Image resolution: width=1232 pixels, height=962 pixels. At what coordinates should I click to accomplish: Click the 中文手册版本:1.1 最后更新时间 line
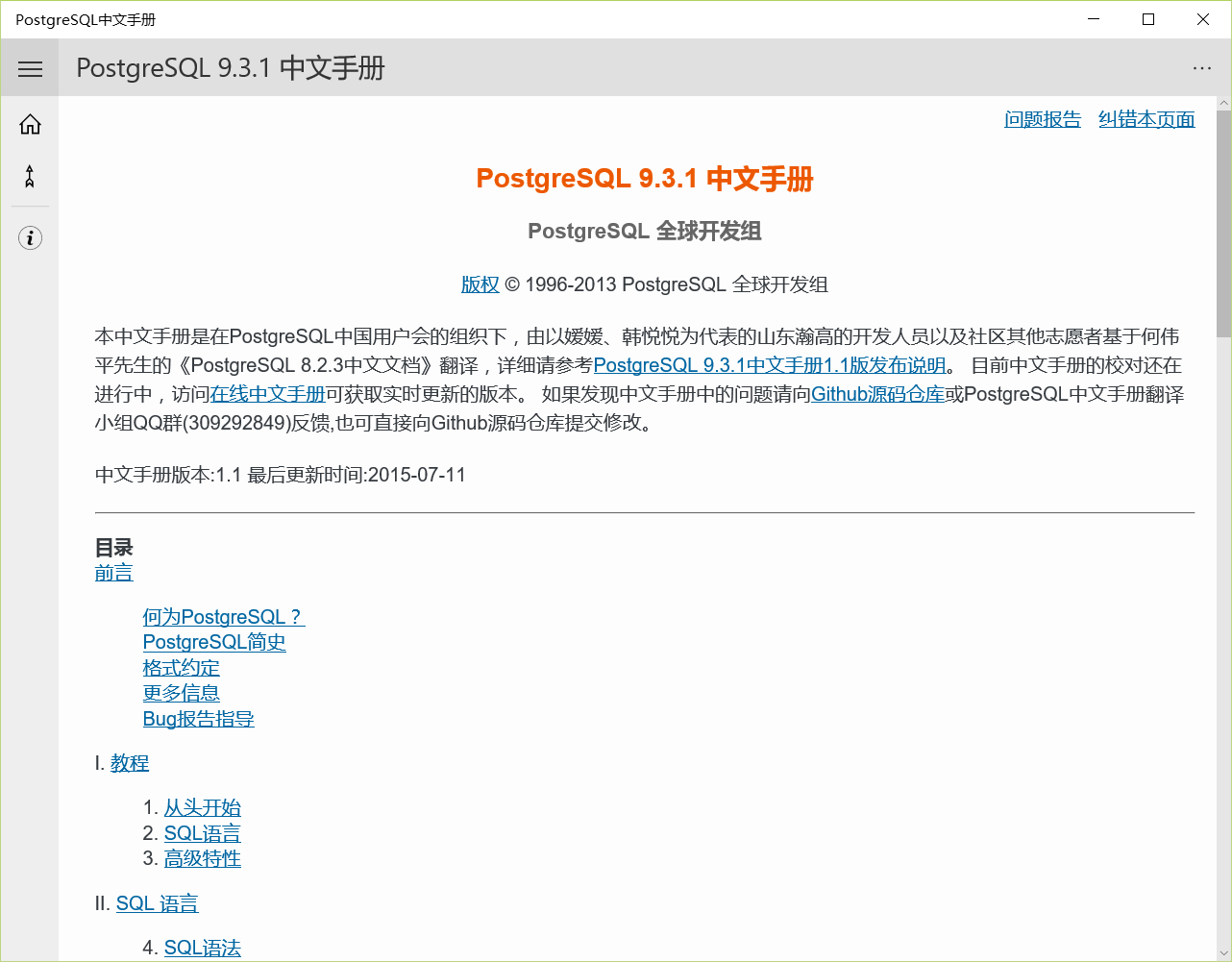(281, 475)
